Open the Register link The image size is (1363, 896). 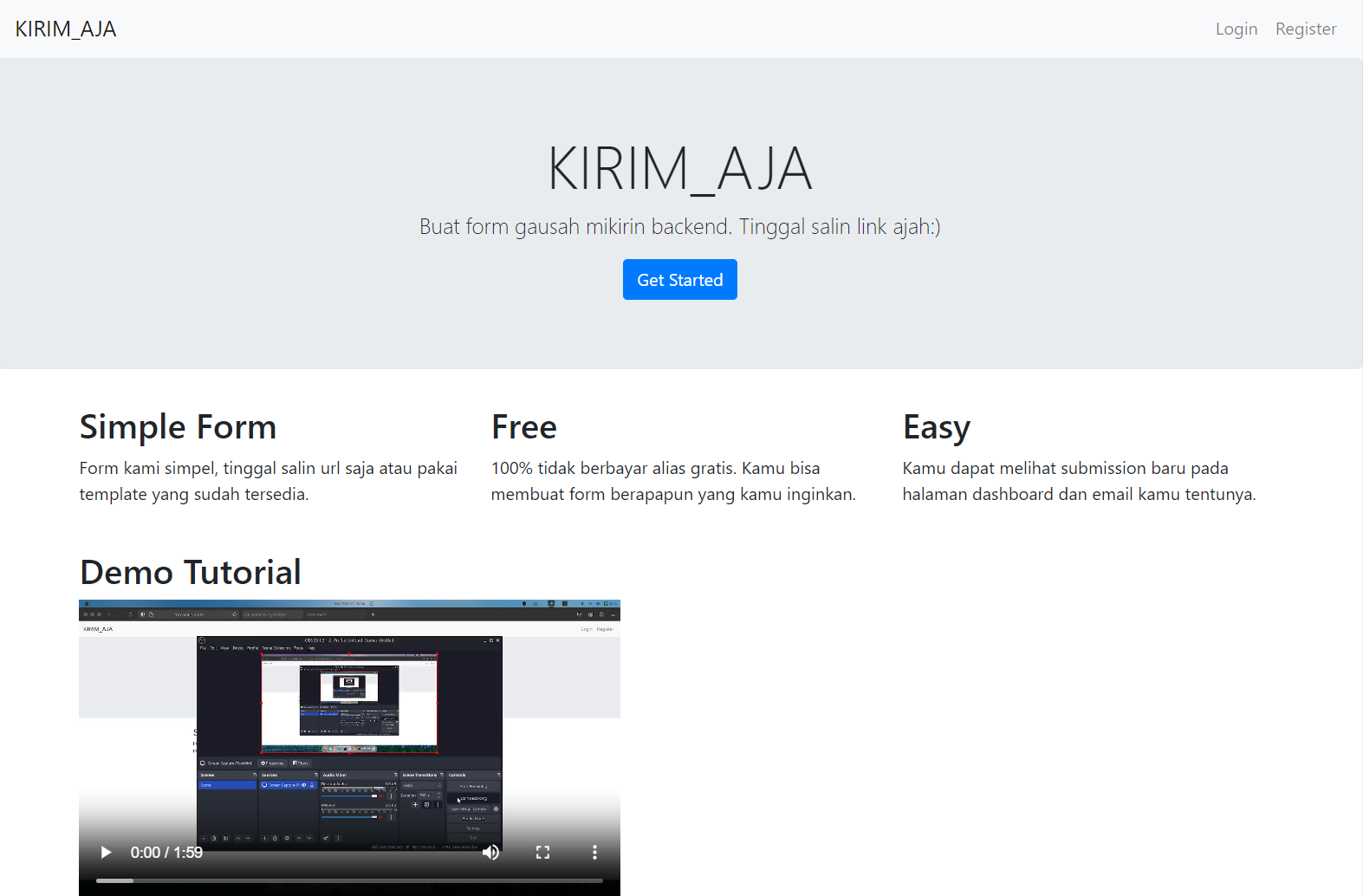pos(1306,29)
